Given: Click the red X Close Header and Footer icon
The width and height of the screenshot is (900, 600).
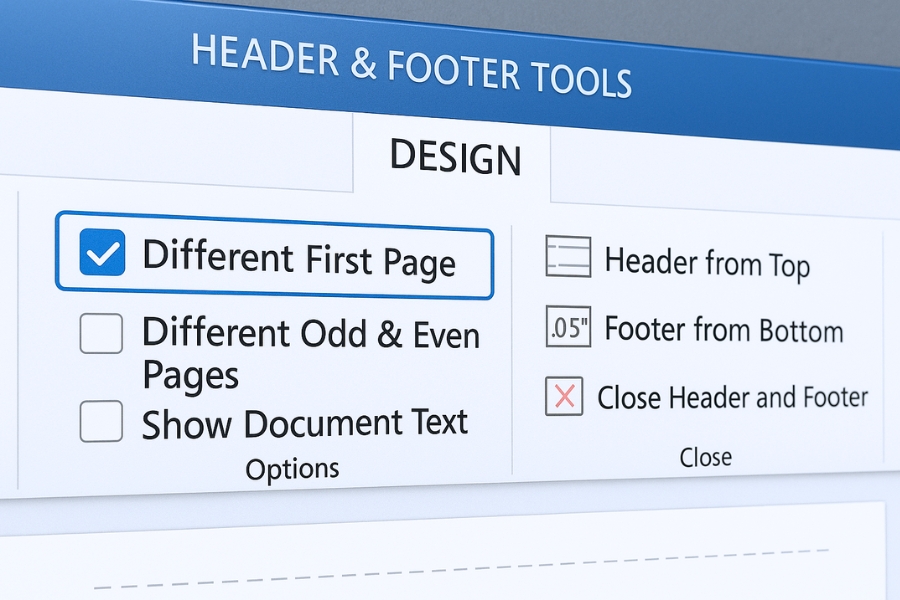Looking at the screenshot, I should 566,396.
